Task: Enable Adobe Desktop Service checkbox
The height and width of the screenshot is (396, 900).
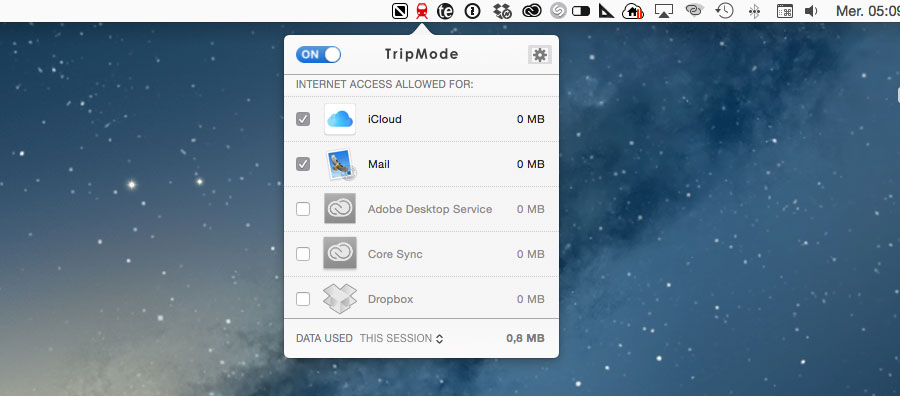Action: 303,209
